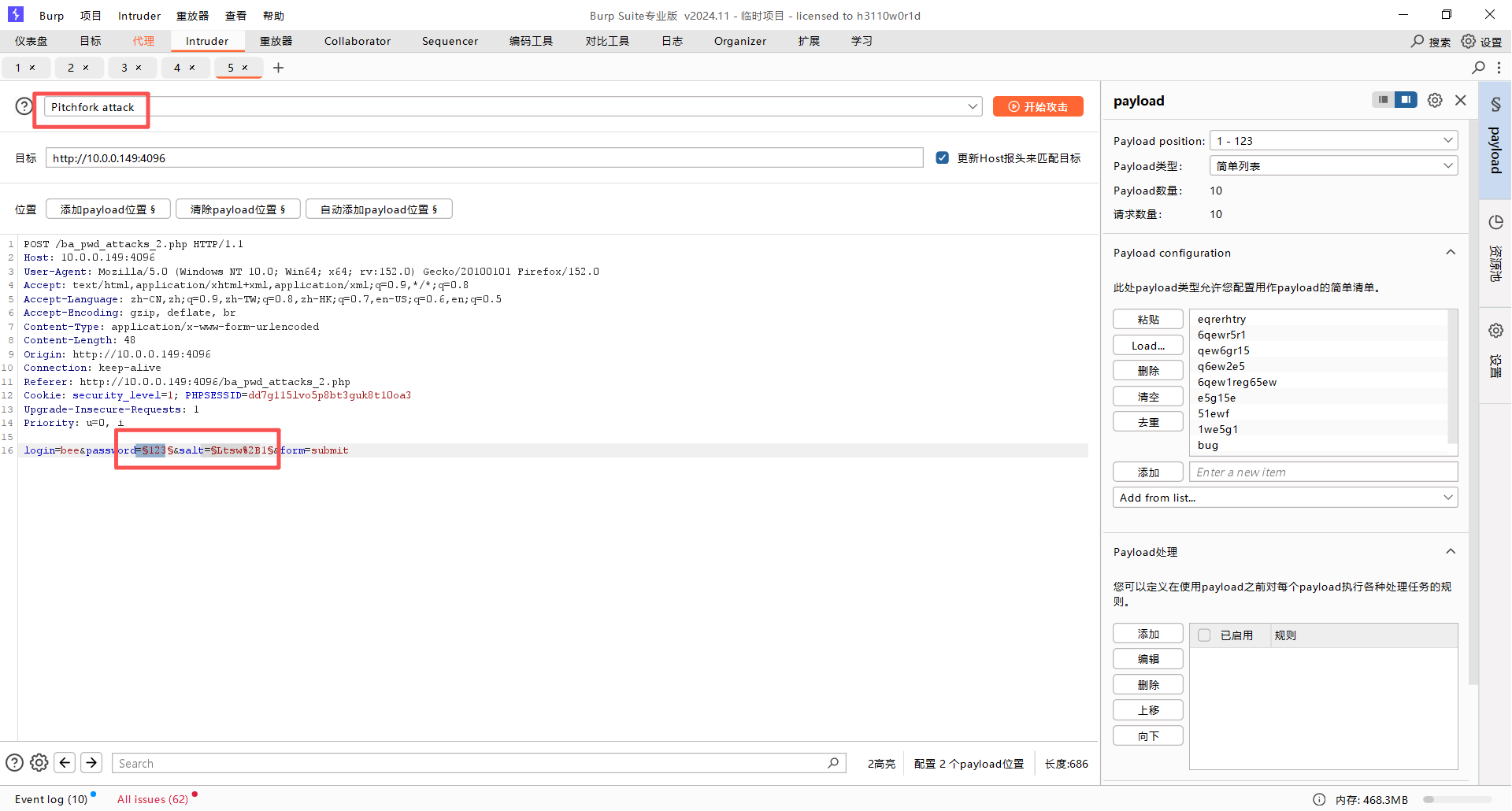The image size is (1512, 811).
Task: Click editor help icon at bottom left
Action: (x=14, y=762)
